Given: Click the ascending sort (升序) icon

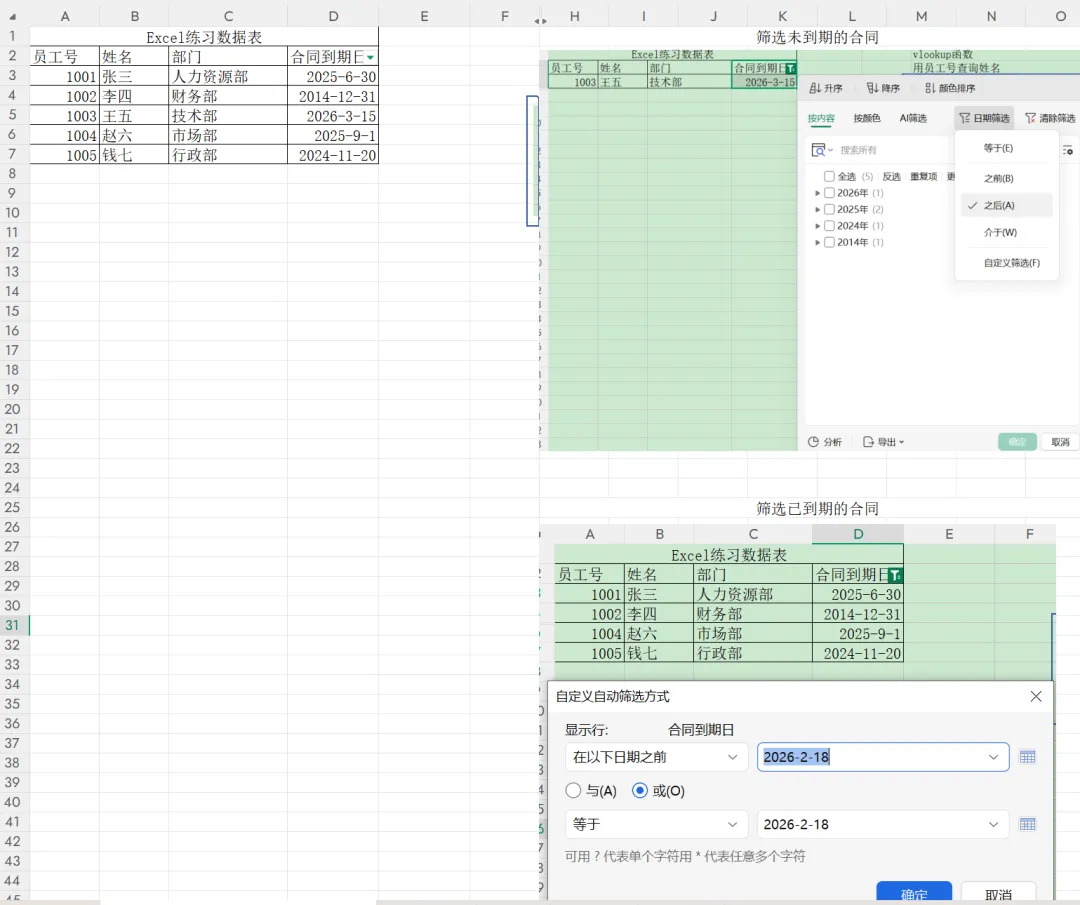Looking at the screenshot, I should [815, 88].
